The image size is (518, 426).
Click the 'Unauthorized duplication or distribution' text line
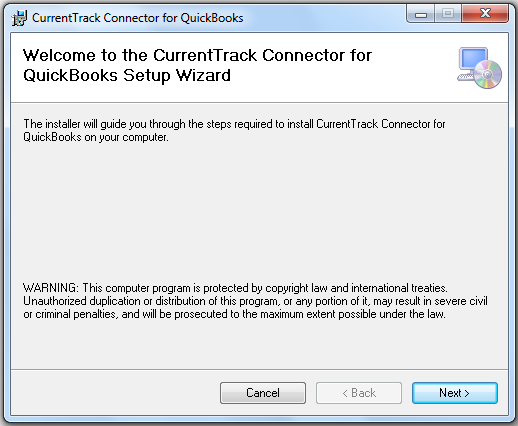coord(255,301)
